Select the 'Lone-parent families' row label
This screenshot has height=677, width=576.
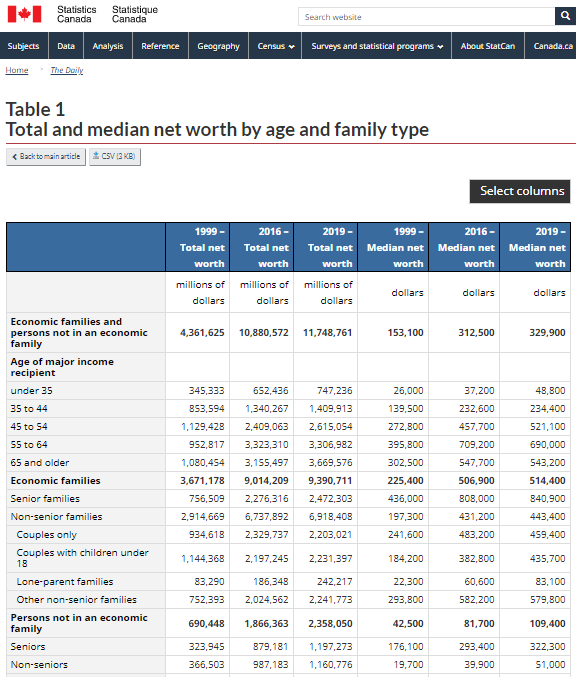pos(65,582)
